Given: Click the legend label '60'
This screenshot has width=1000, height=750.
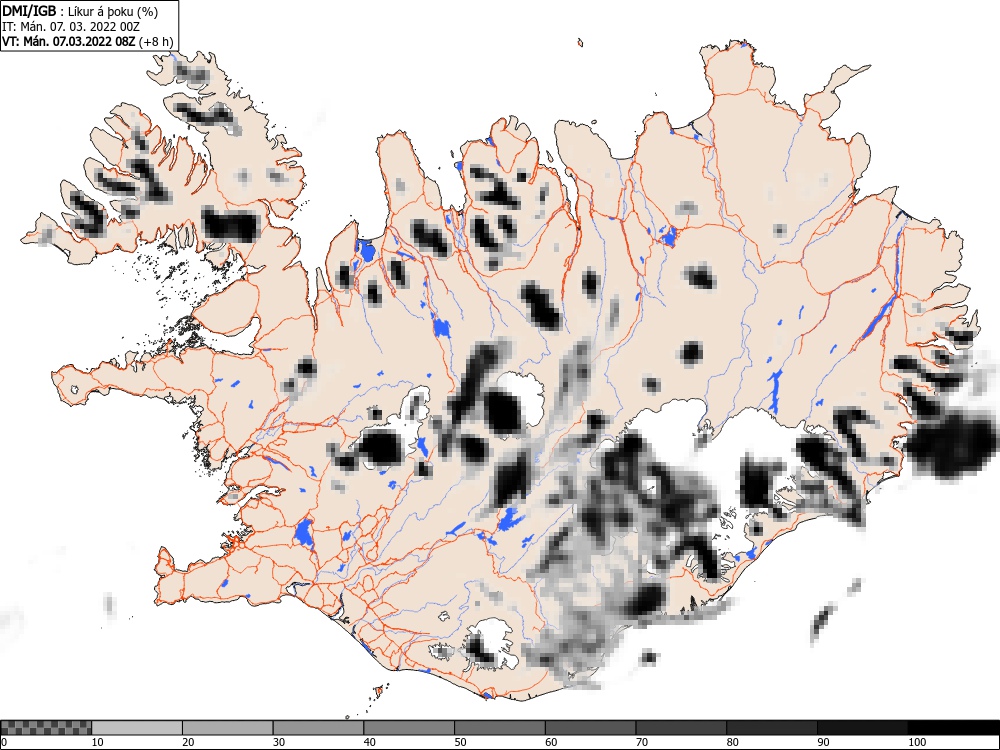Looking at the screenshot, I should pos(550,742).
